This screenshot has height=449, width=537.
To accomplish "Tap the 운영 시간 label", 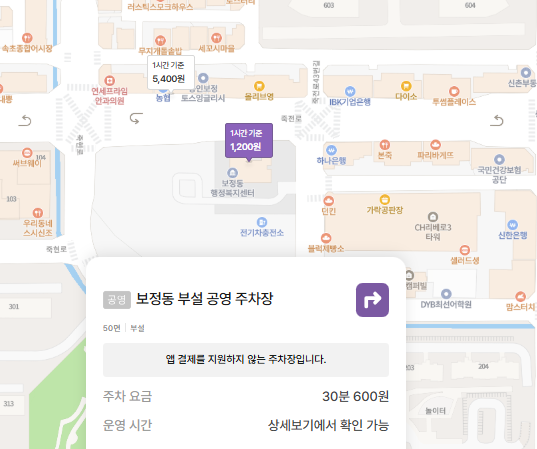I will [127, 425].
